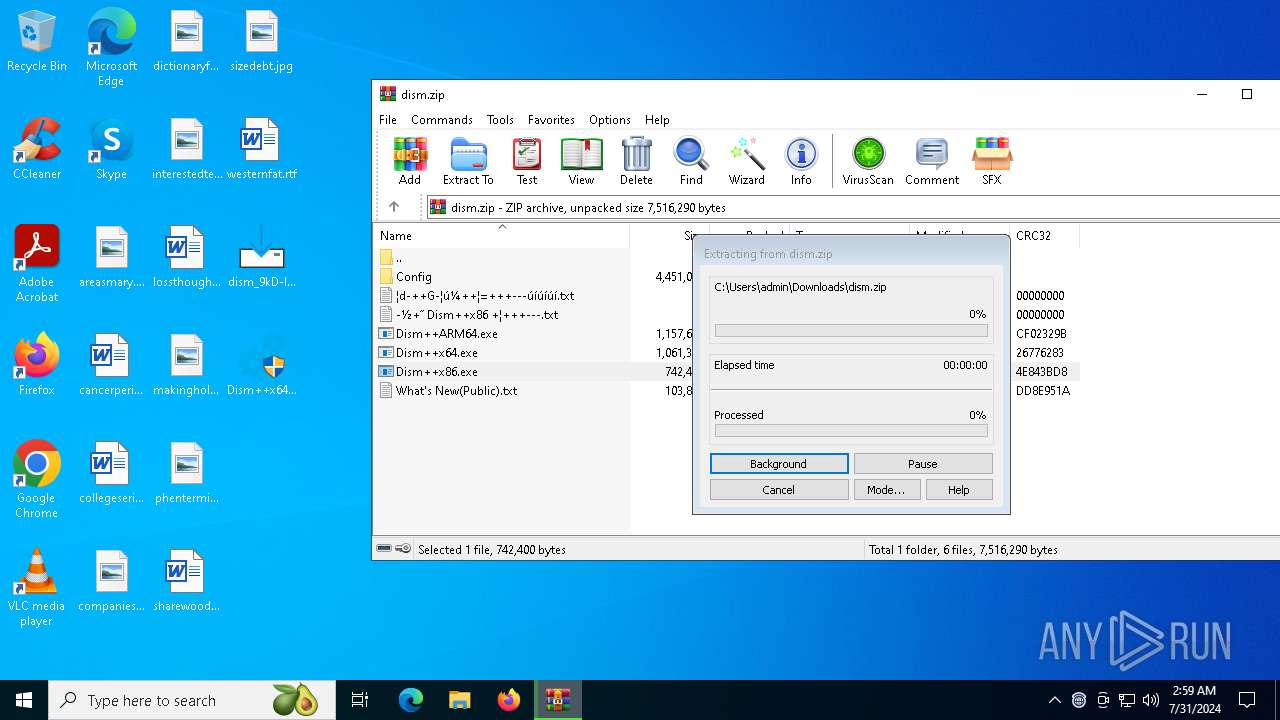Image resolution: width=1280 pixels, height=720 pixels.
Task: Click the Delete toolbar icon
Action: (636, 161)
